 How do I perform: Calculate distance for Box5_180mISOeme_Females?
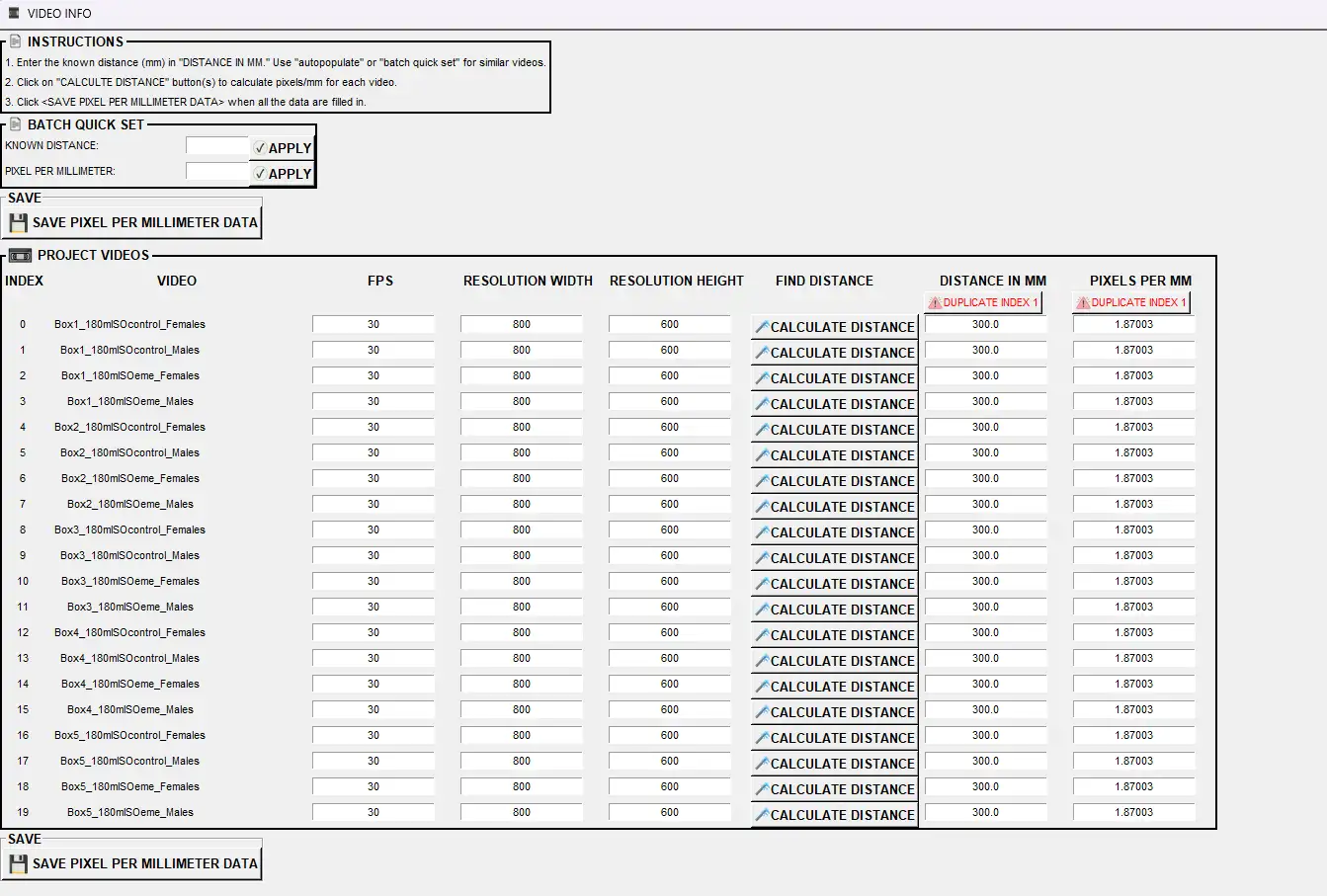point(834,789)
